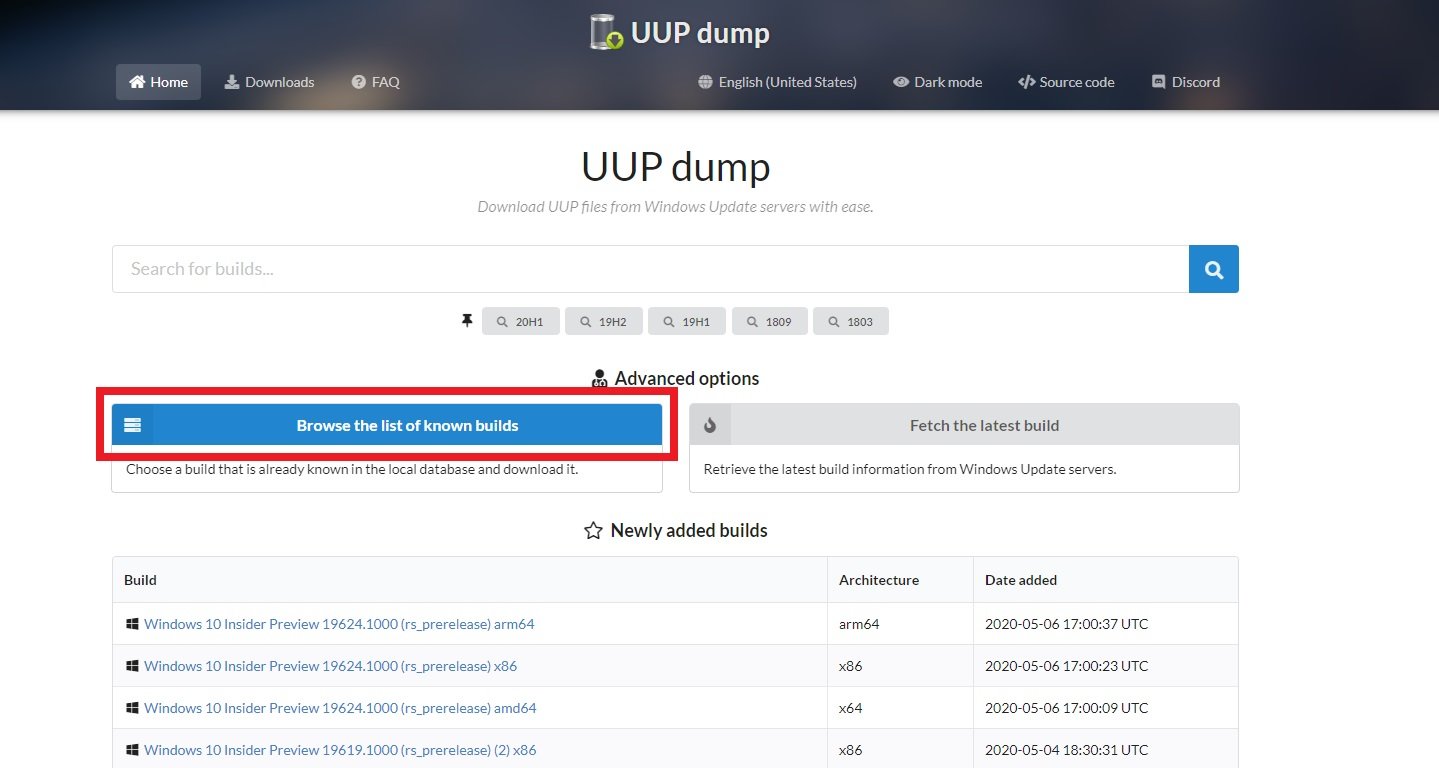Select the 1803 quick search tag
This screenshot has width=1439, height=768.
(x=850, y=322)
